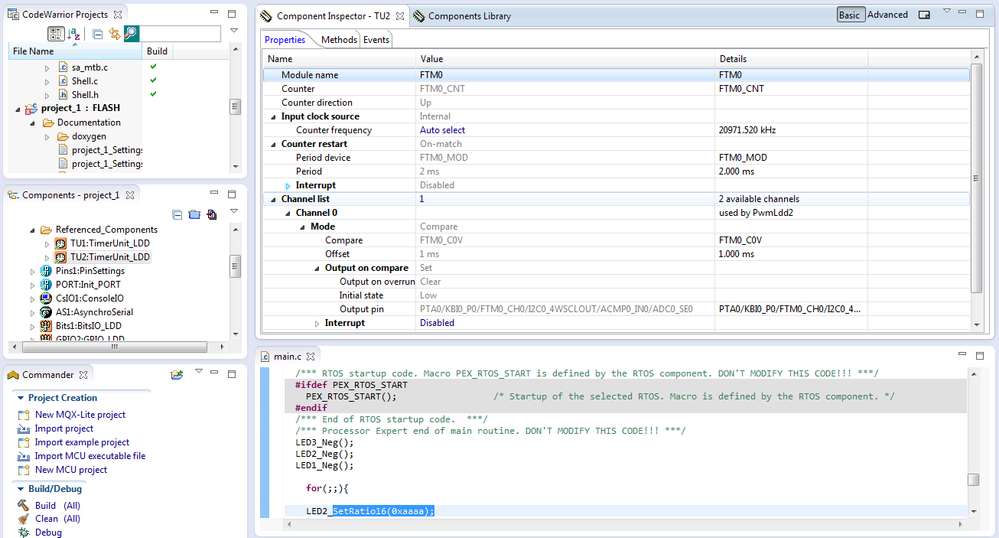The image size is (999, 538).
Task: Expand the sa_mtb.c file node
Action: 46,67
